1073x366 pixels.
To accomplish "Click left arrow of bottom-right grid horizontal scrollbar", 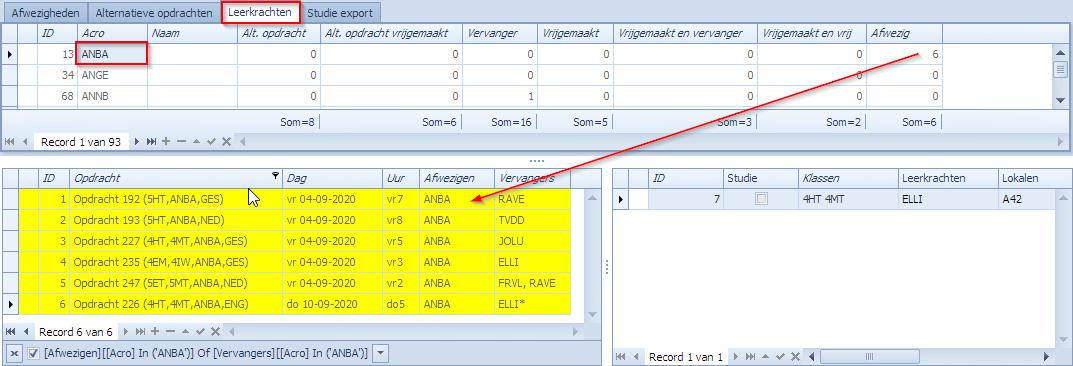I will (813, 356).
